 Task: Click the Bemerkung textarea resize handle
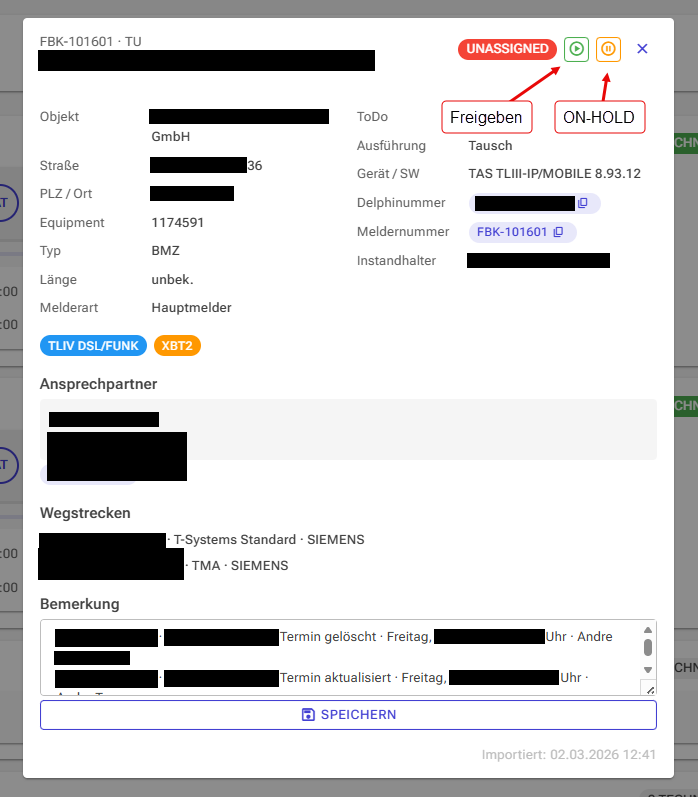[650, 689]
